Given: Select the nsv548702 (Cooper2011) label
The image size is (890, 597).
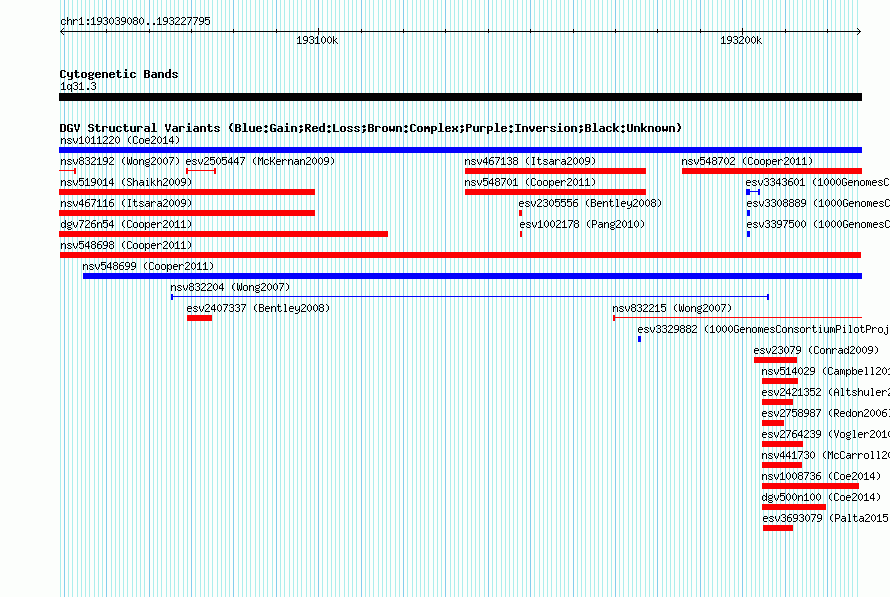Looking at the screenshot, I should pyautogui.click(x=747, y=161).
